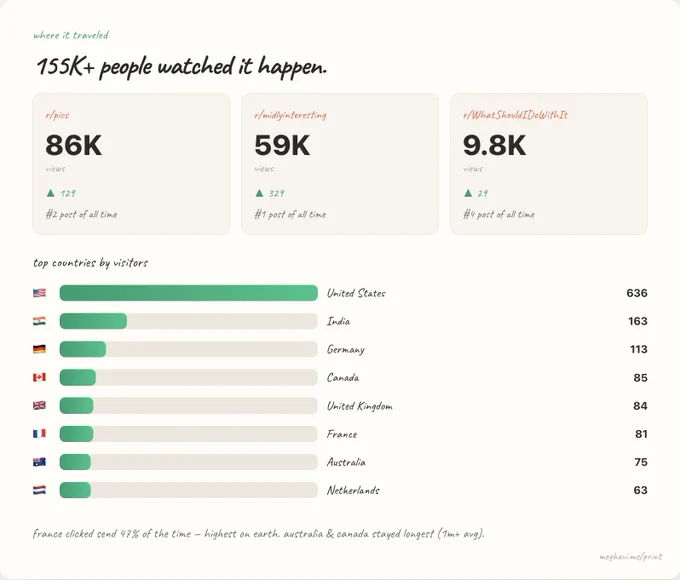Open the r/pics subreddit label

point(57,115)
